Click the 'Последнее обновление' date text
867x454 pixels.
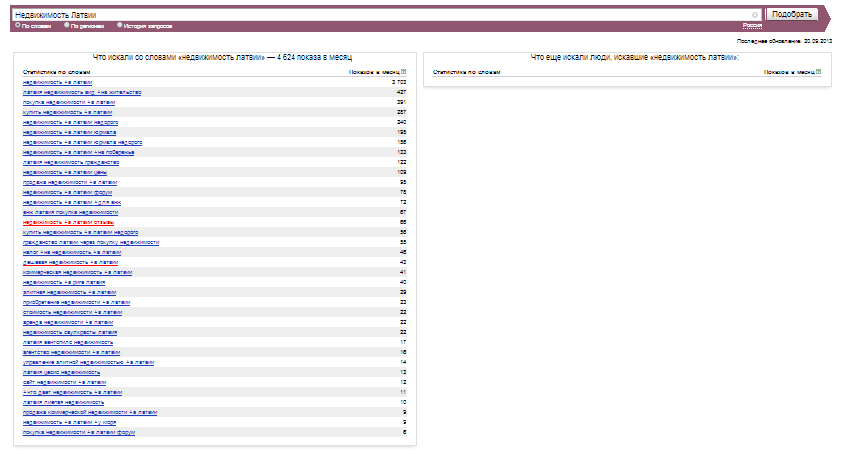pos(785,41)
